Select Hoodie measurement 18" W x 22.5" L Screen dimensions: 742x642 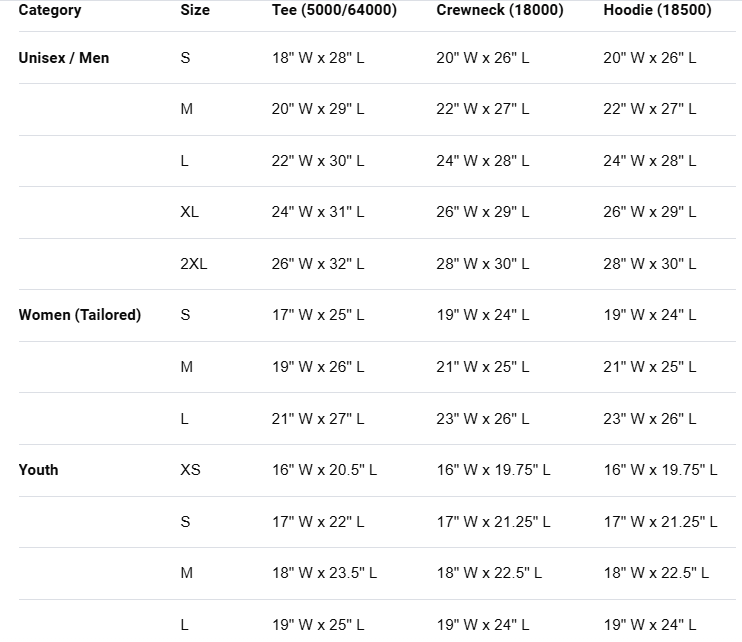coord(656,573)
